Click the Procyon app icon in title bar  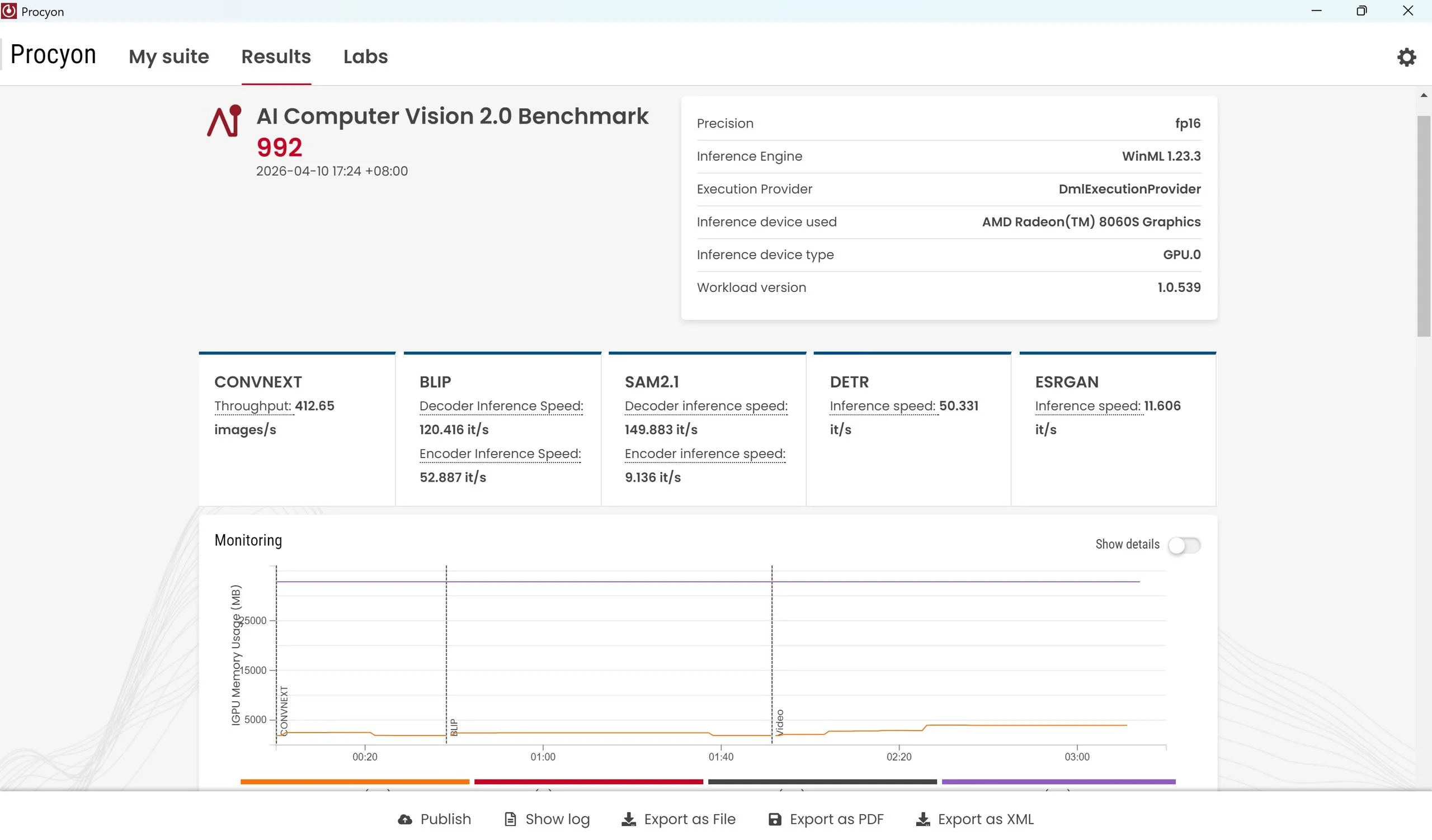(9, 11)
